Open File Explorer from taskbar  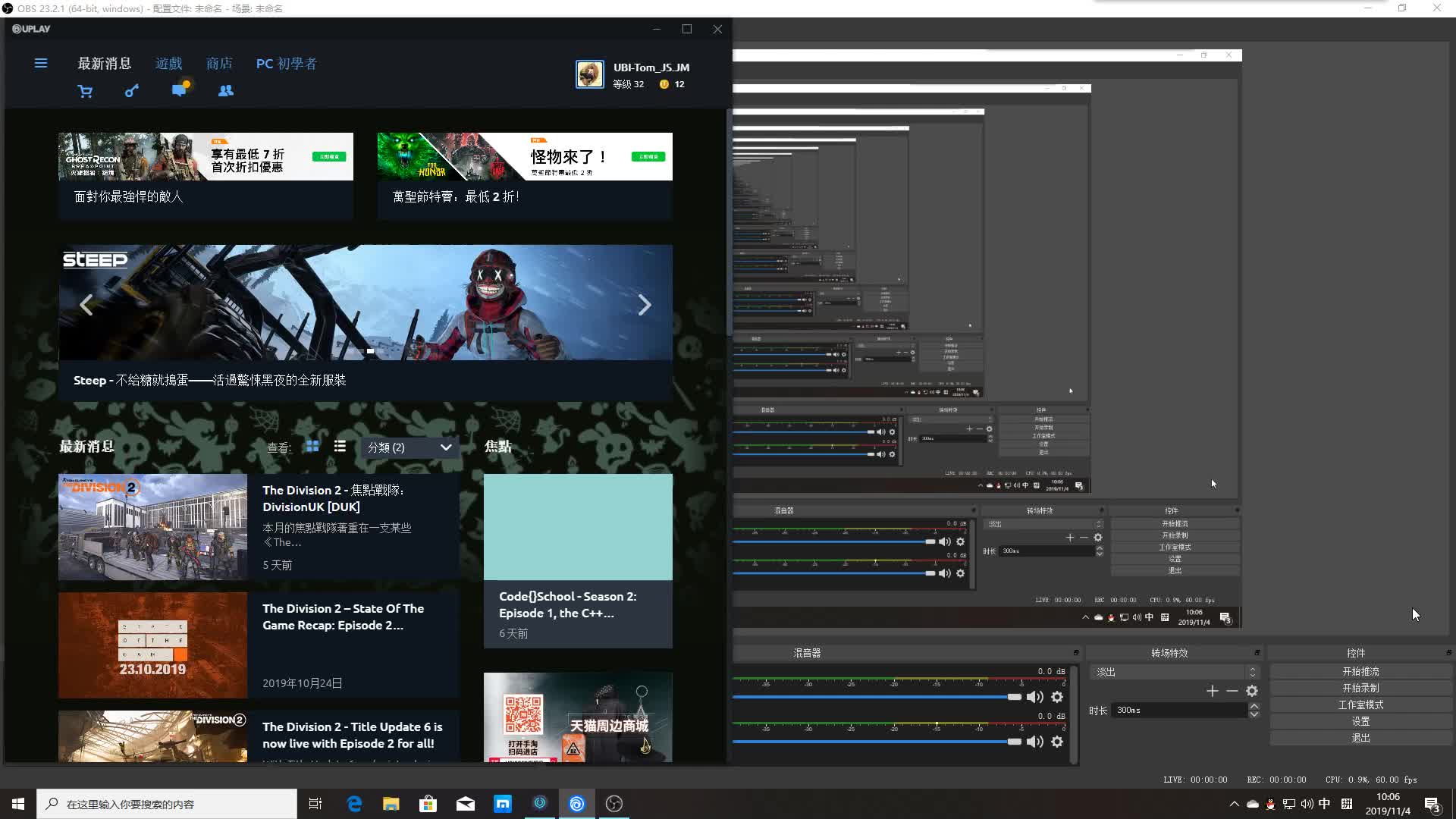point(391,804)
